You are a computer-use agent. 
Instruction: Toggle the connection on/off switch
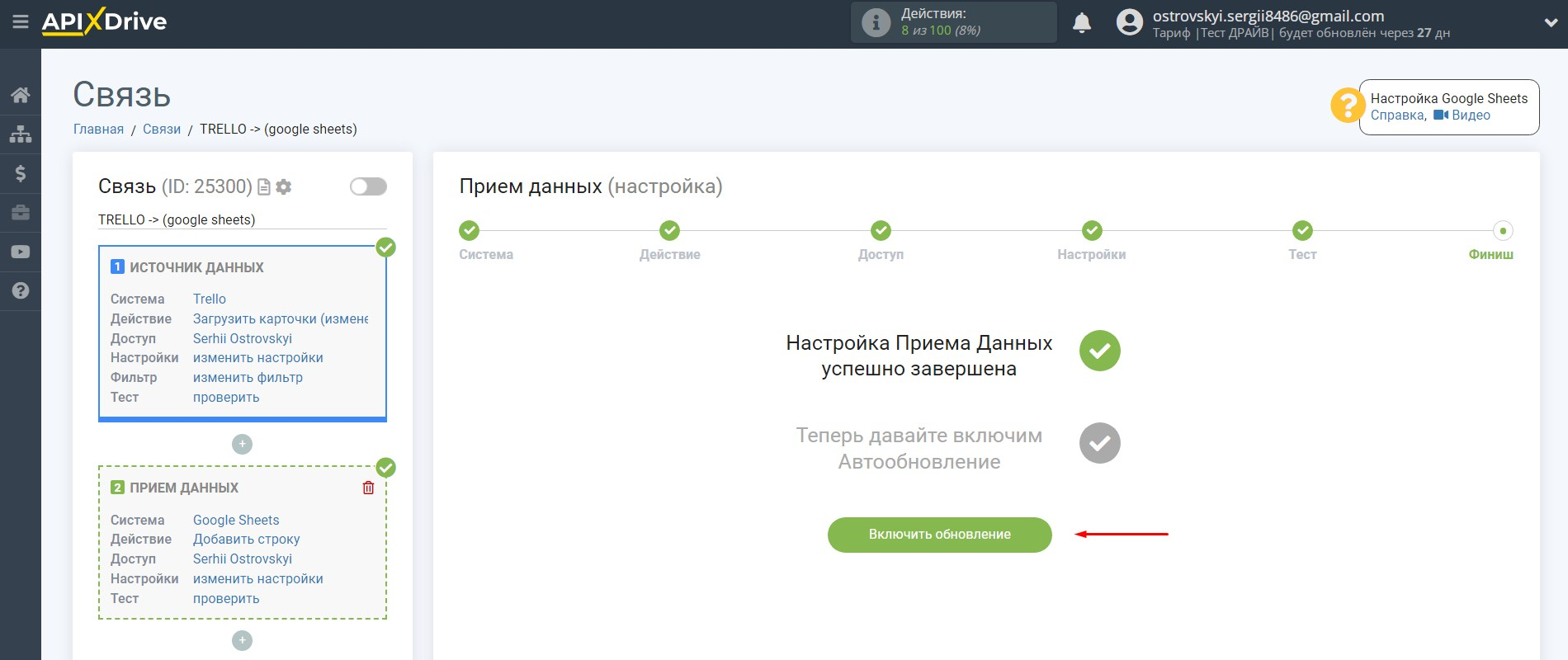pyautogui.click(x=368, y=186)
